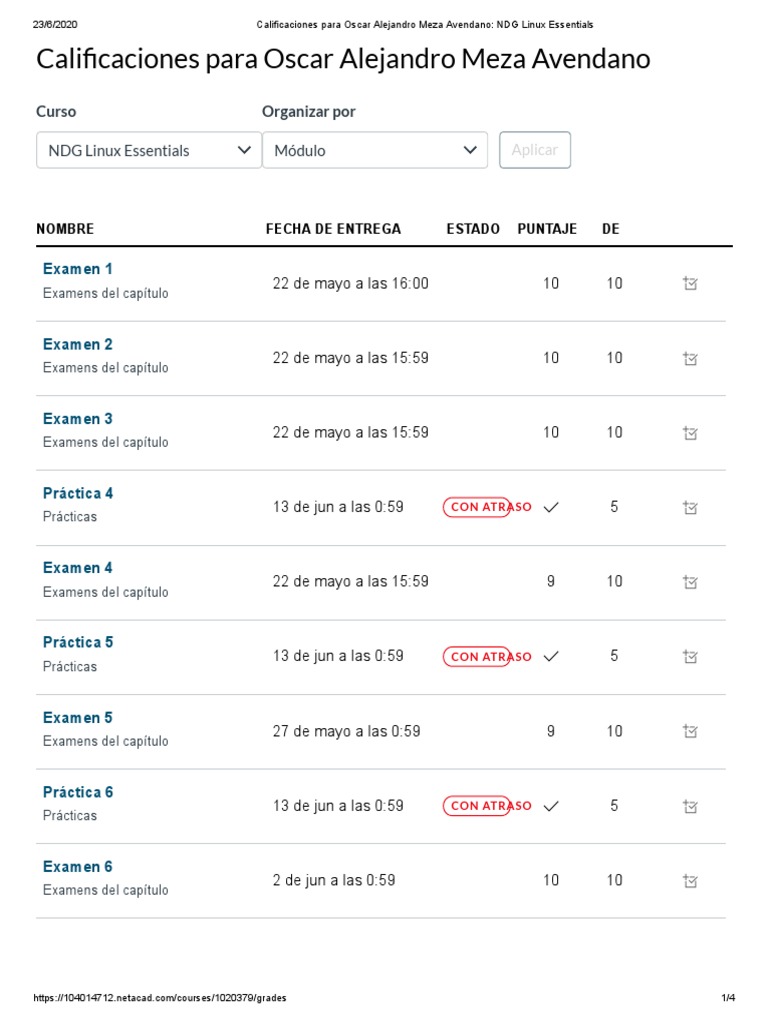Image resolution: width=768 pixels, height=1024 pixels.
Task: Click the what-if score icon for Práctica 6
Action: (x=690, y=807)
